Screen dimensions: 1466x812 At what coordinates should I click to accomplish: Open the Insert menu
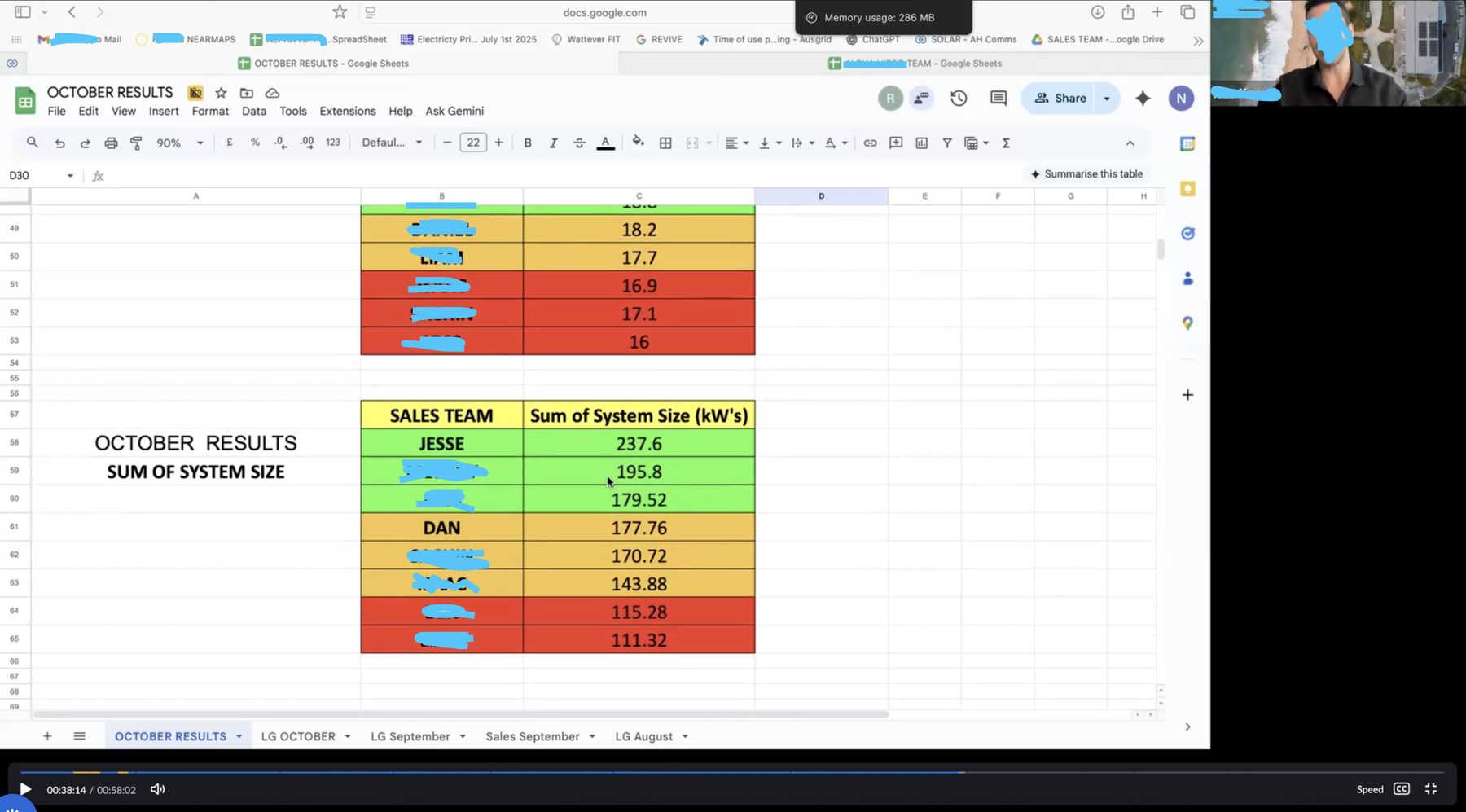pos(163,111)
